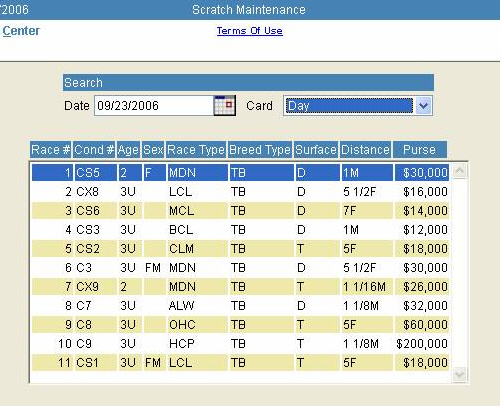
Task: Open the Terms Of Use link
Action: pyautogui.click(x=250, y=31)
